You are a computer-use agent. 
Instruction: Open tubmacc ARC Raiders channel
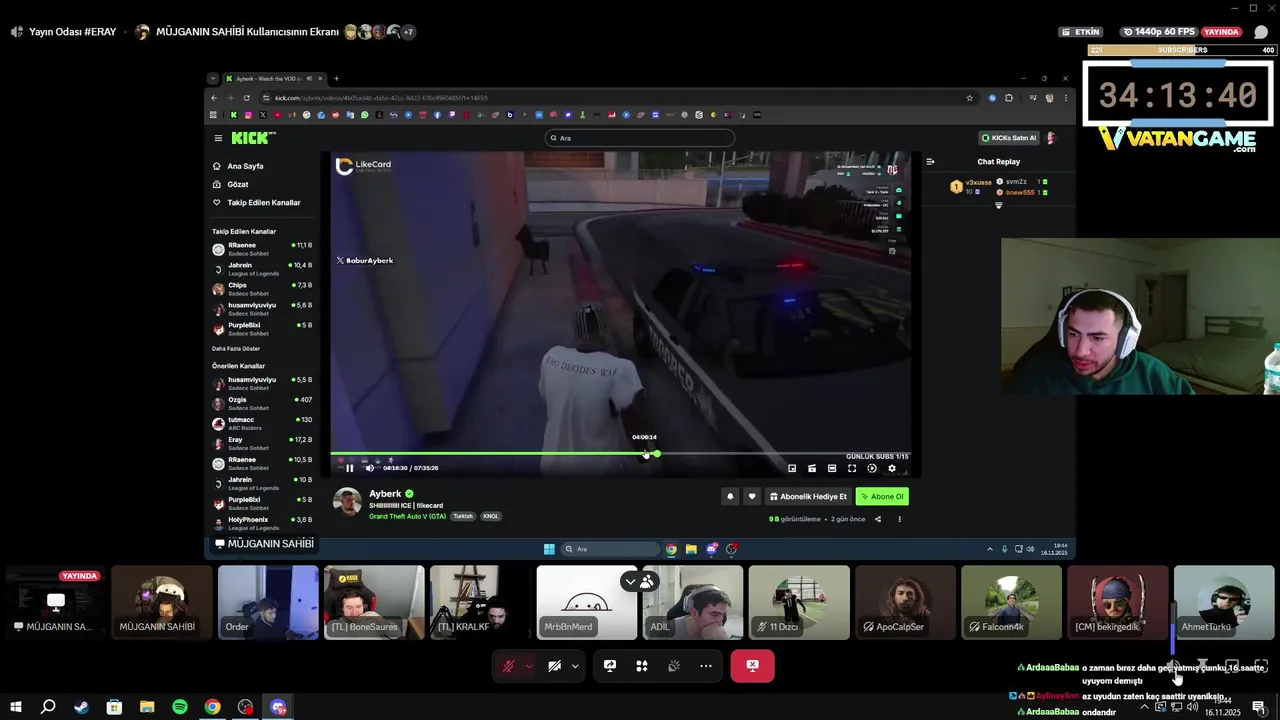263,423
